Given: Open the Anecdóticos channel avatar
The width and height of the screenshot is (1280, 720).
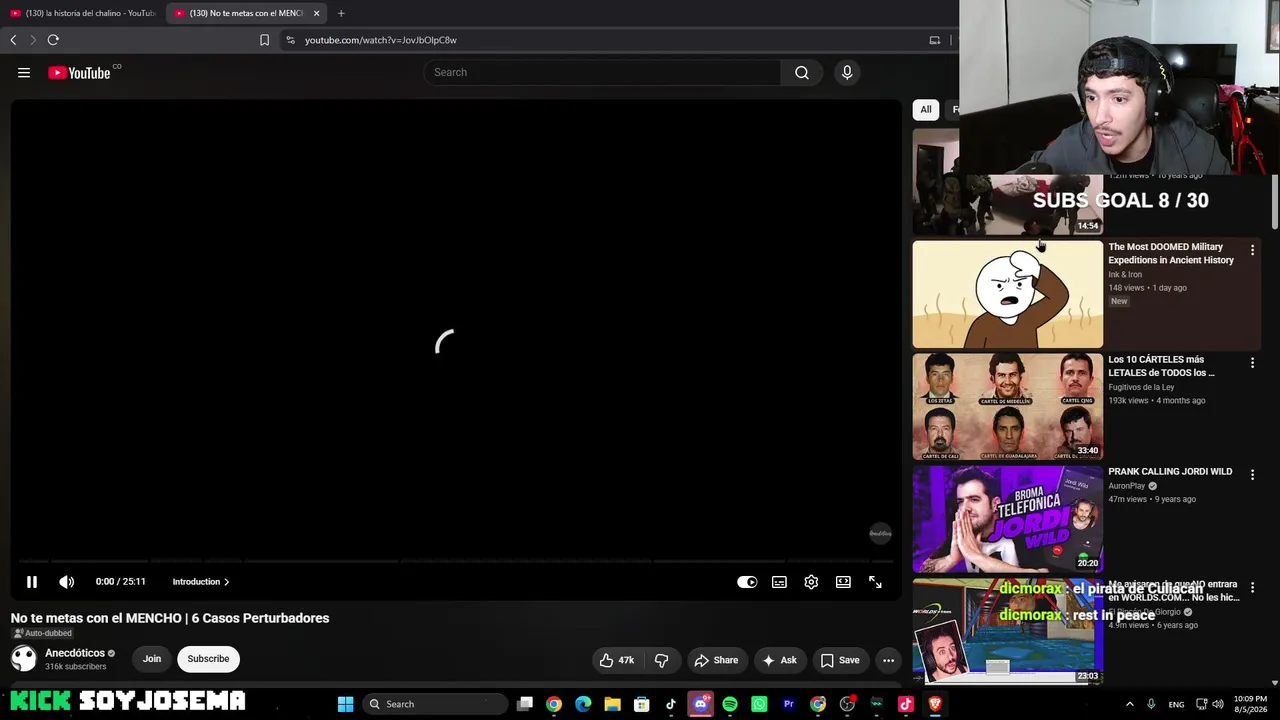Looking at the screenshot, I should click(x=24, y=658).
